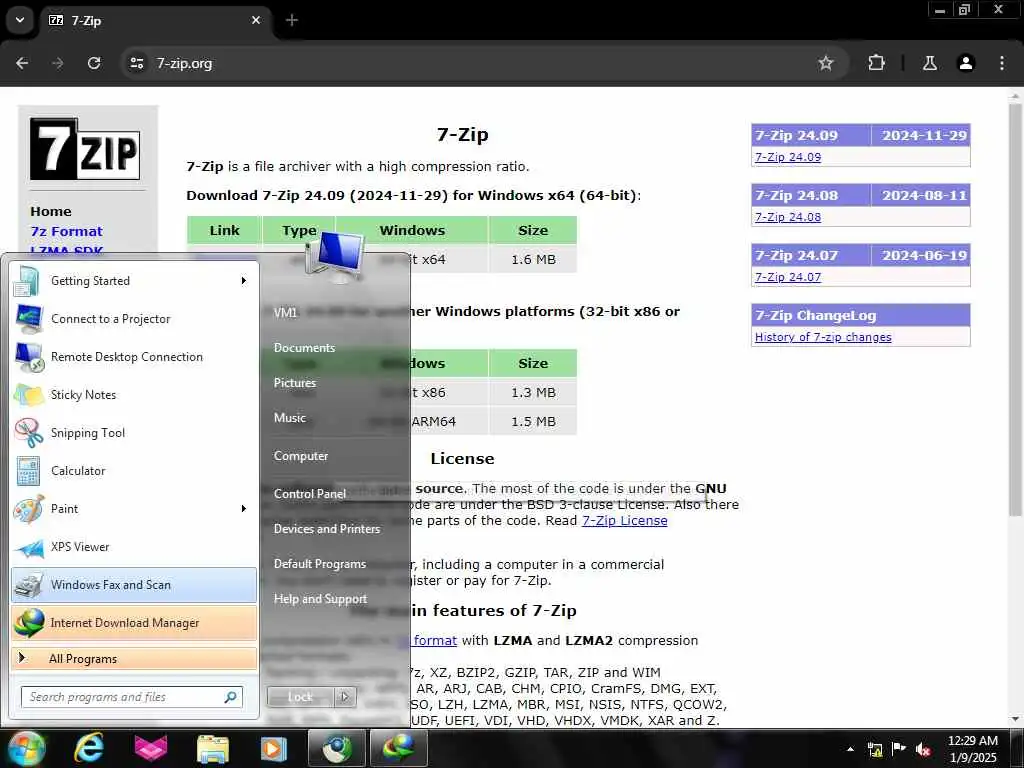
Task: Open VM1 user folder
Action: point(285,313)
